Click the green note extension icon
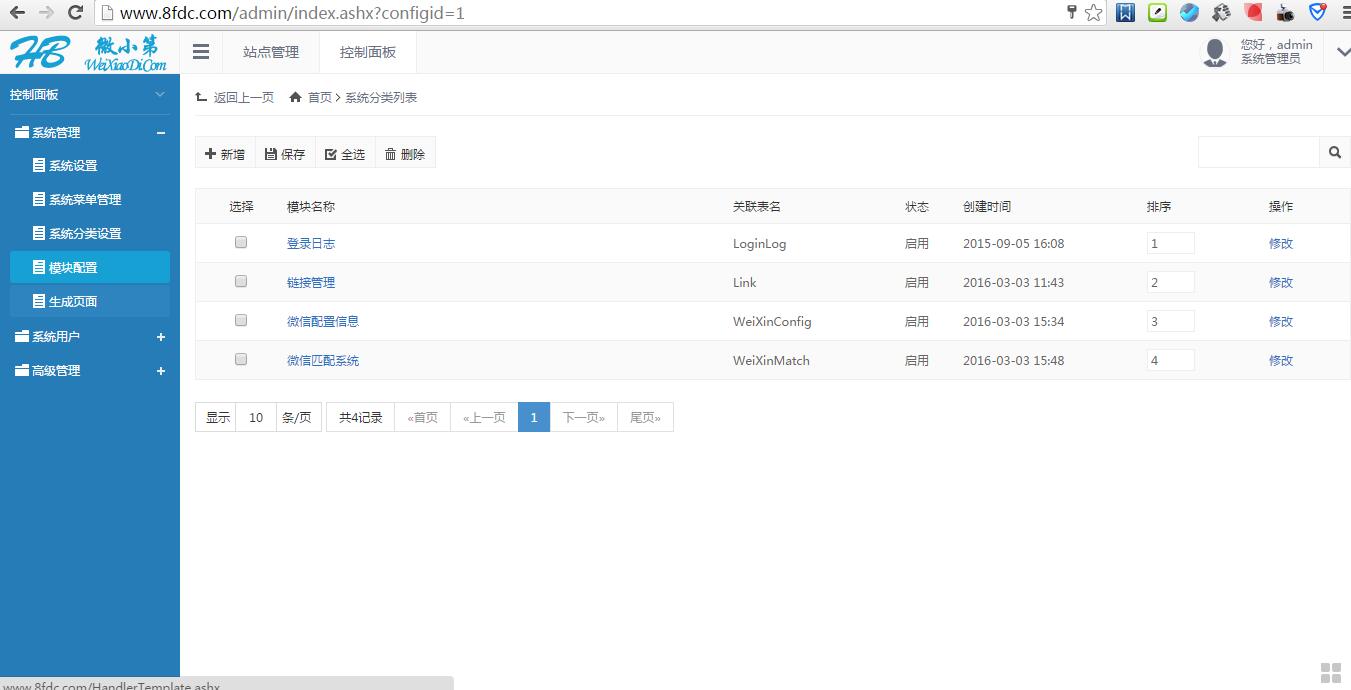Screen dimensions: 1351x690 pyautogui.click(x=1157, y=13)
